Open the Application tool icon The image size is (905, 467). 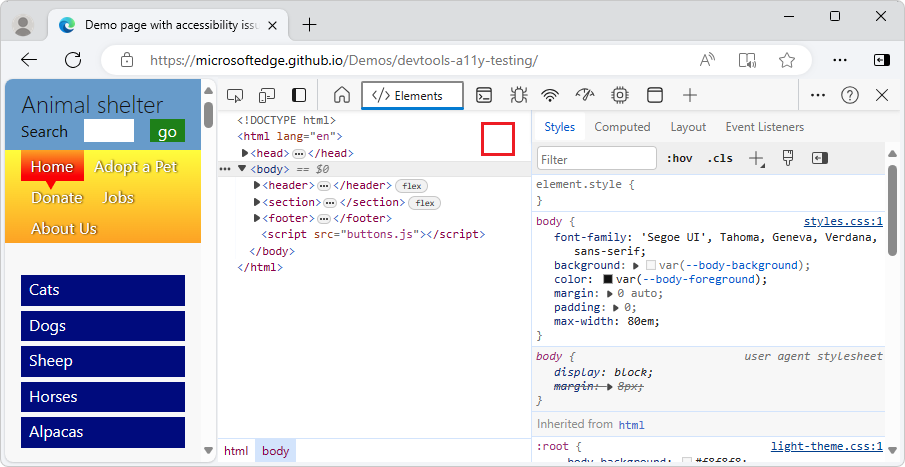[x=655, y=95]
